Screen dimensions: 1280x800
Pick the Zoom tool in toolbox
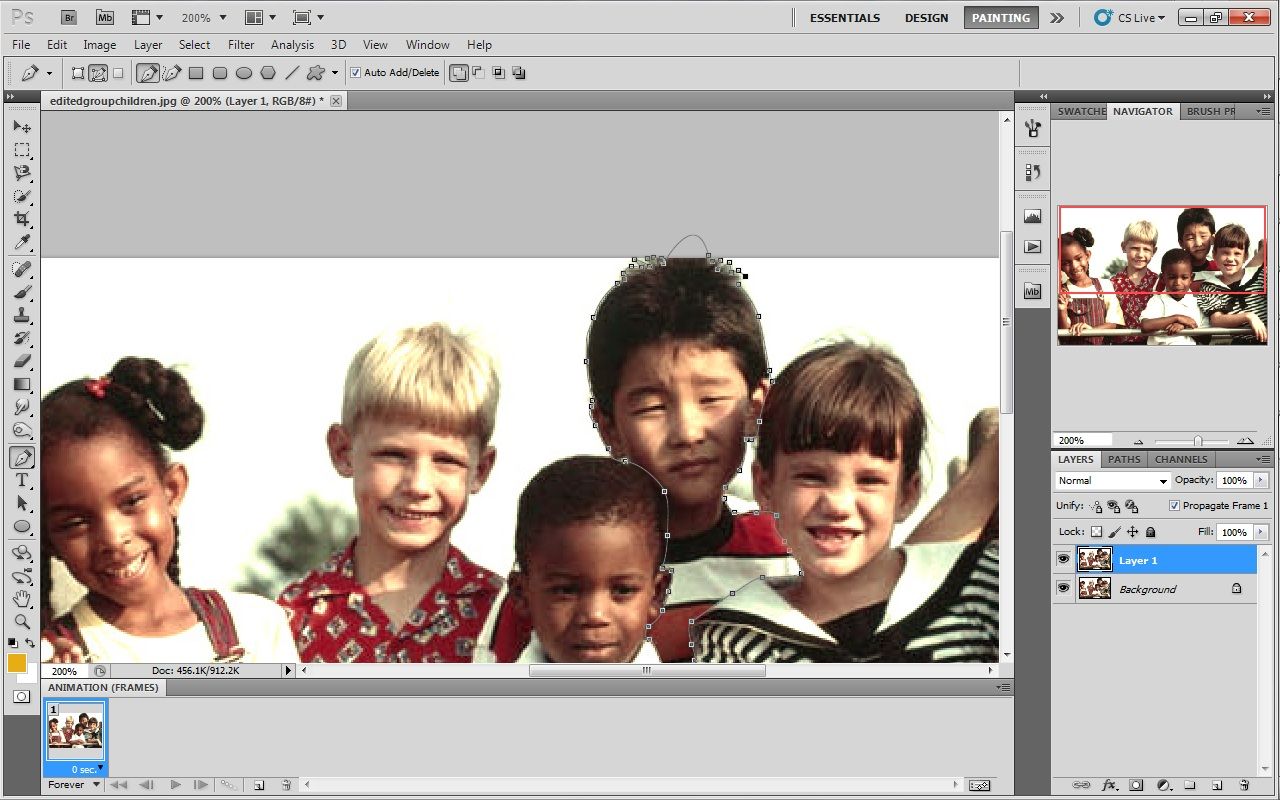(22, 621)
